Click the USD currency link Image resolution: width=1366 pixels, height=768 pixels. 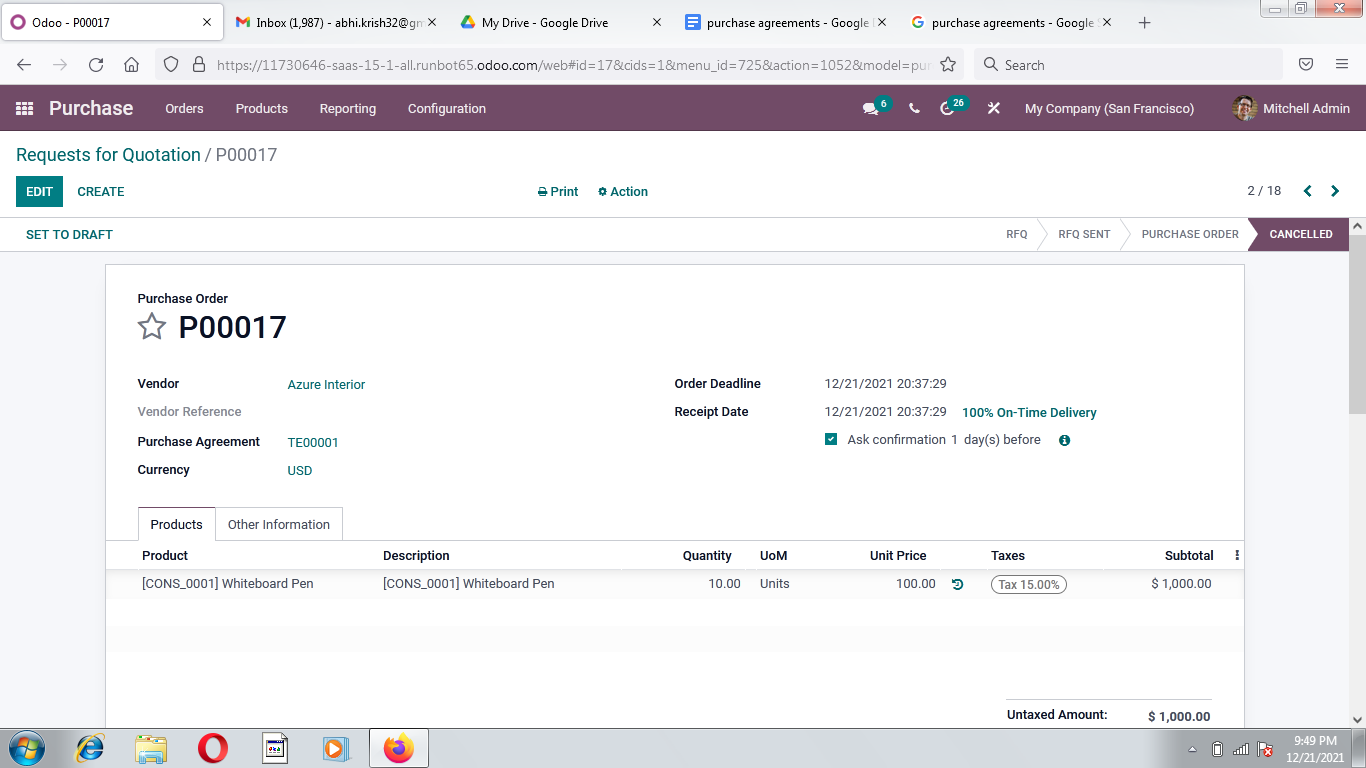tap(300, 470)
